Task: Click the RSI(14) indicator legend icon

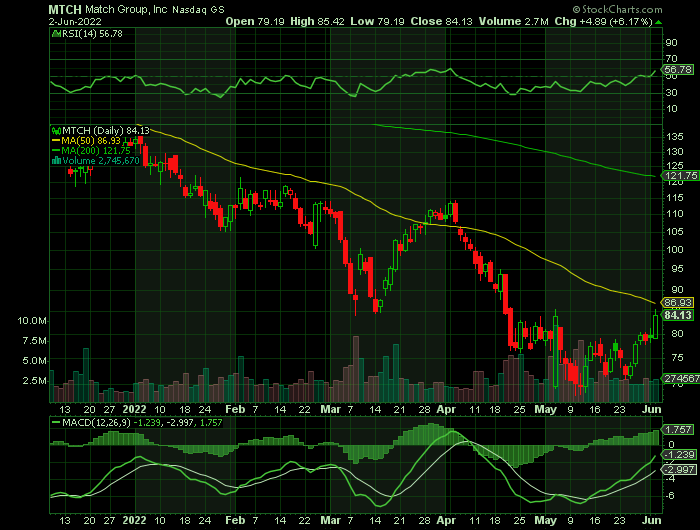Action: (x=57, y=33)
